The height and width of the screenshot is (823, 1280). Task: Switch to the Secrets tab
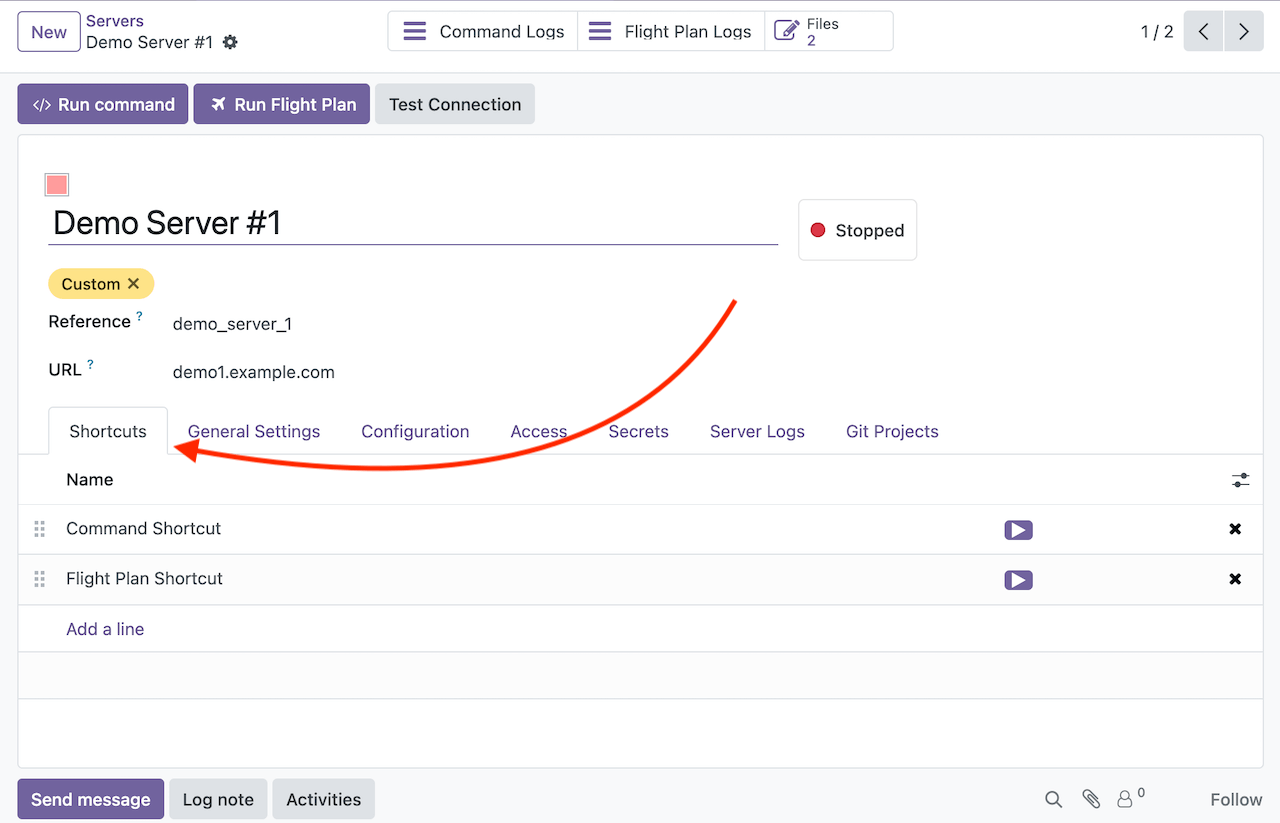click(x=638, y=431)
